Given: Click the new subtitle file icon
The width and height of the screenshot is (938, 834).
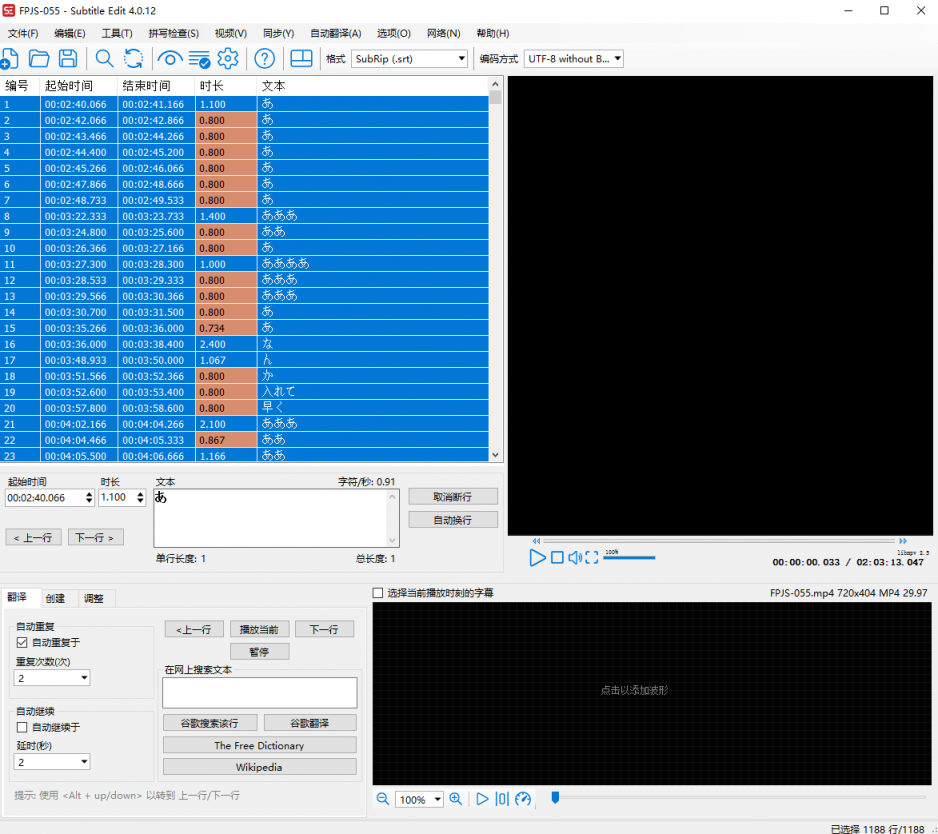Looking at the screenshot, I should click(x=11, y=59).
